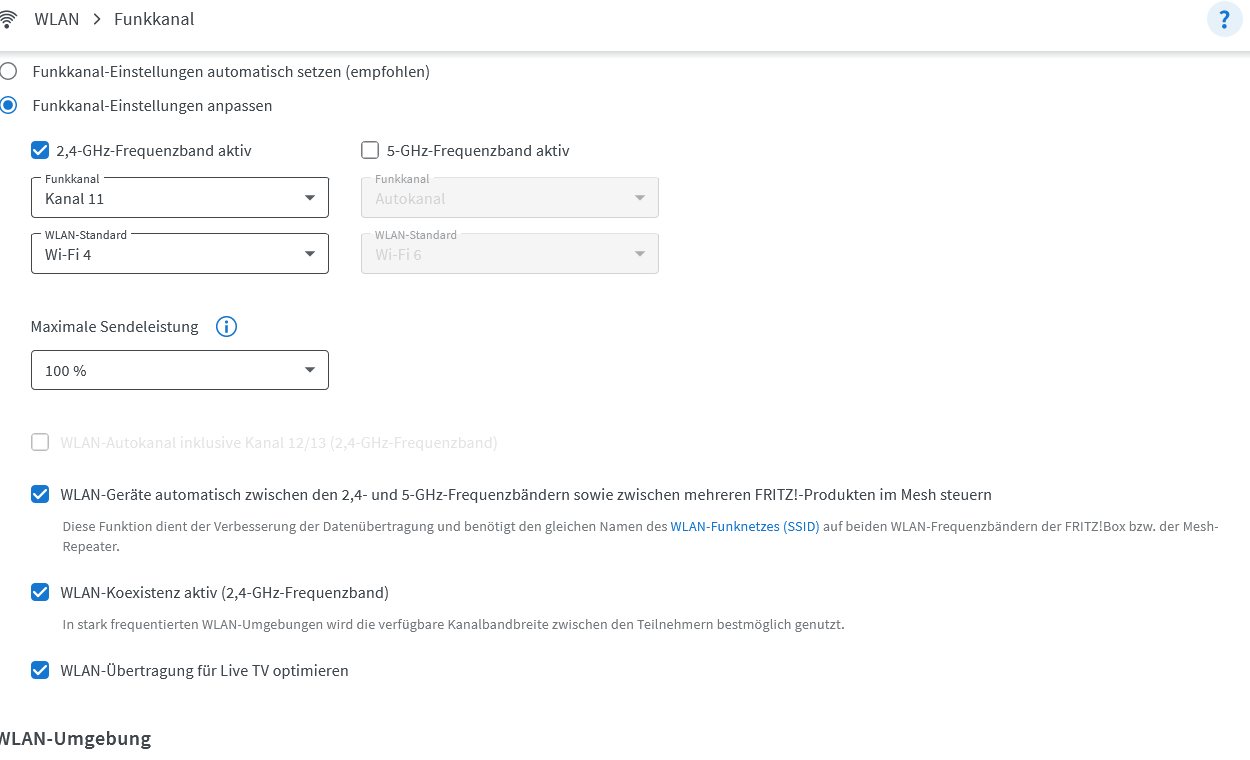Open the WLAN-Funknetzes (SSID) link

pyautogui.click(x=745, y=526)
